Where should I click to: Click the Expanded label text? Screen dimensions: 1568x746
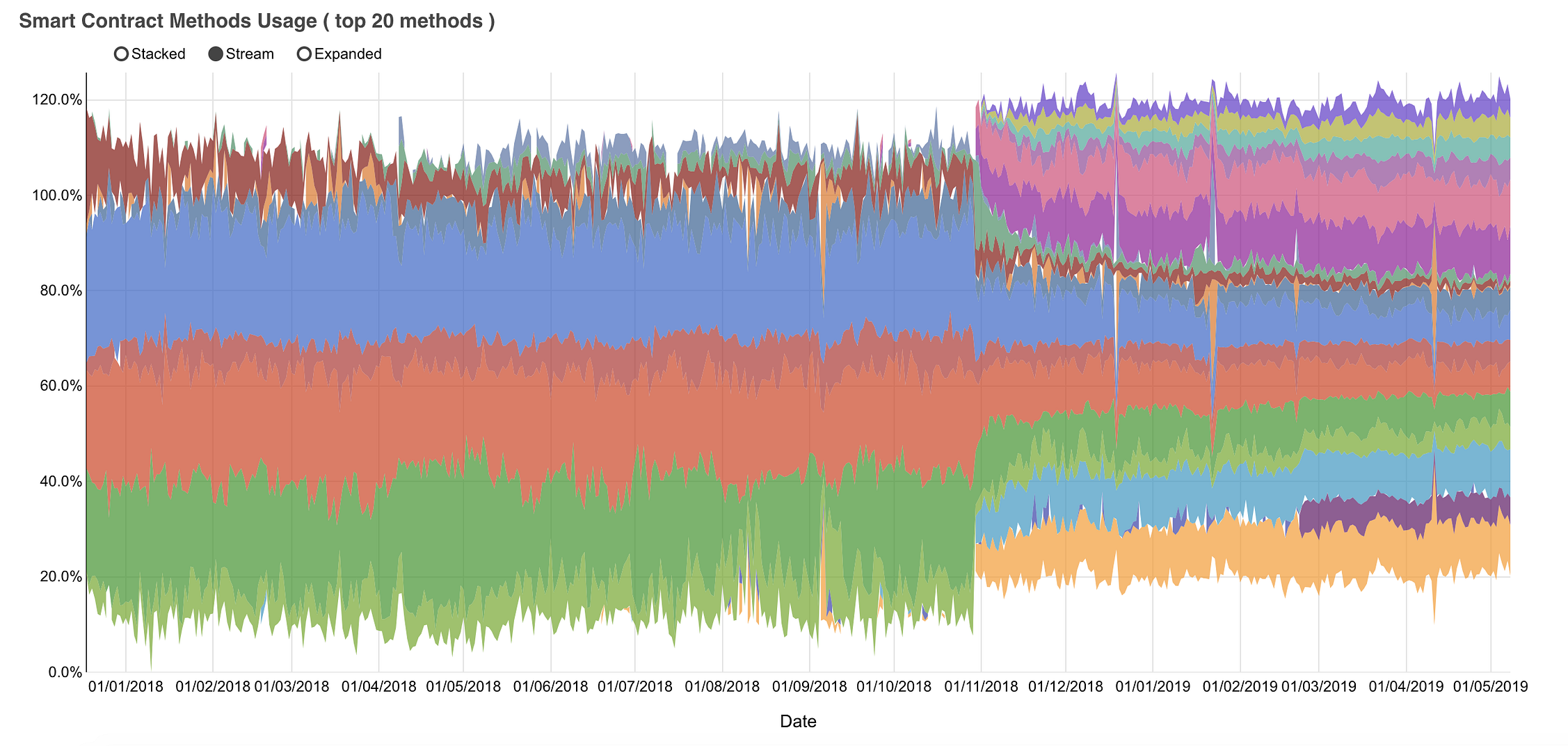point(348,54)
